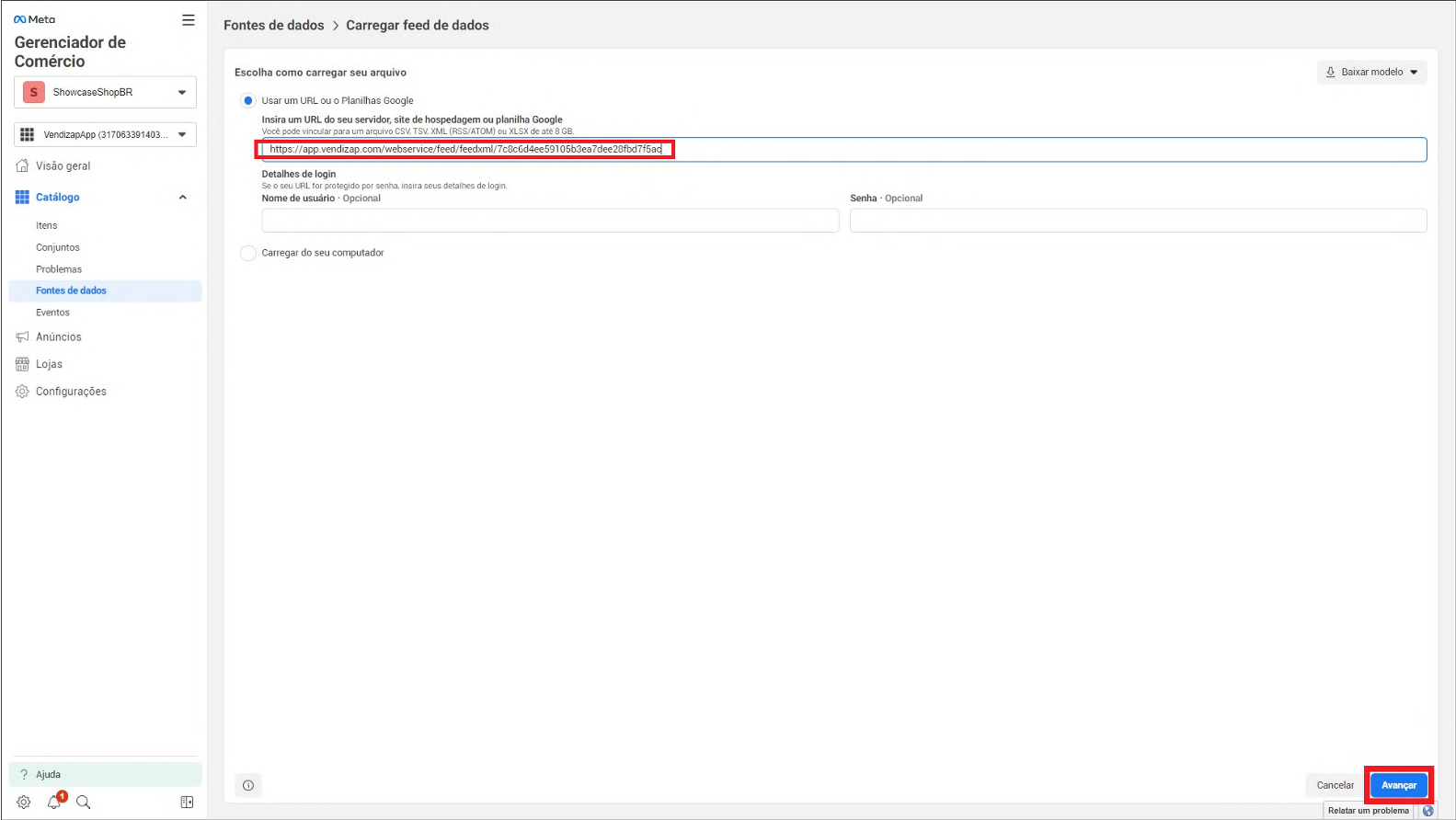Click the globe icon at bottom right
Screen dimensions: 1456x820
click(x=1427, y=811)
